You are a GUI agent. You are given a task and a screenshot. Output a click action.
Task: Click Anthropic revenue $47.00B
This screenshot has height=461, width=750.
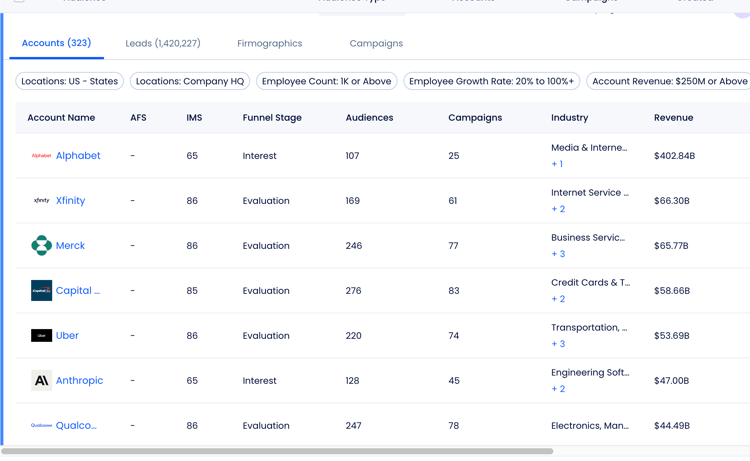[x=672, y=381]
